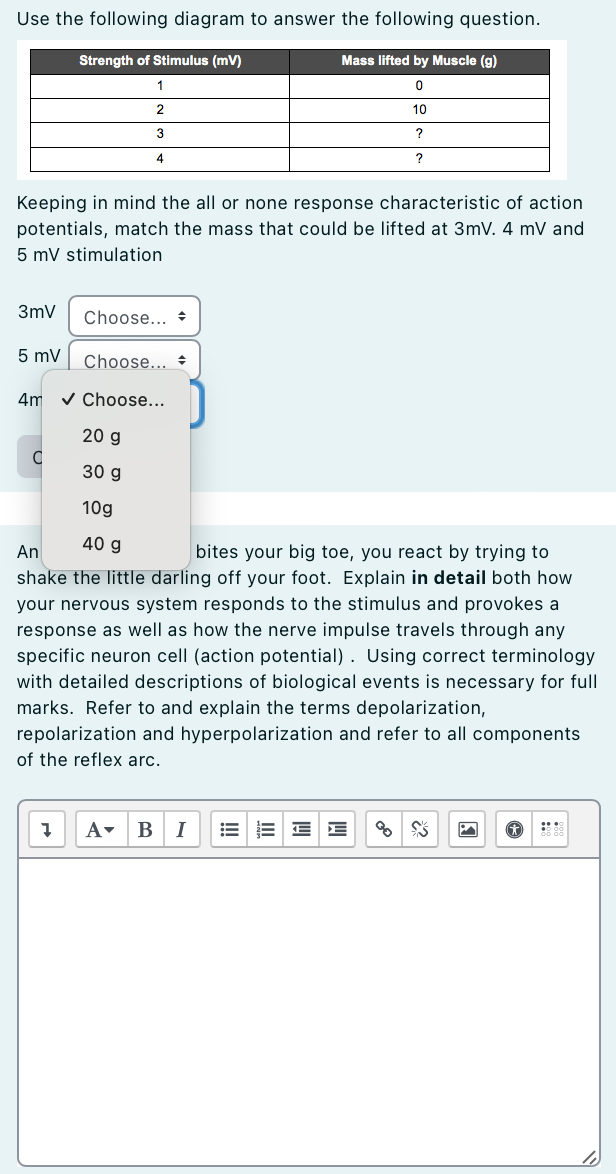The image size is (616, 1174).
Task: Insert an image into the answer
Action: (x=464, y=828)
